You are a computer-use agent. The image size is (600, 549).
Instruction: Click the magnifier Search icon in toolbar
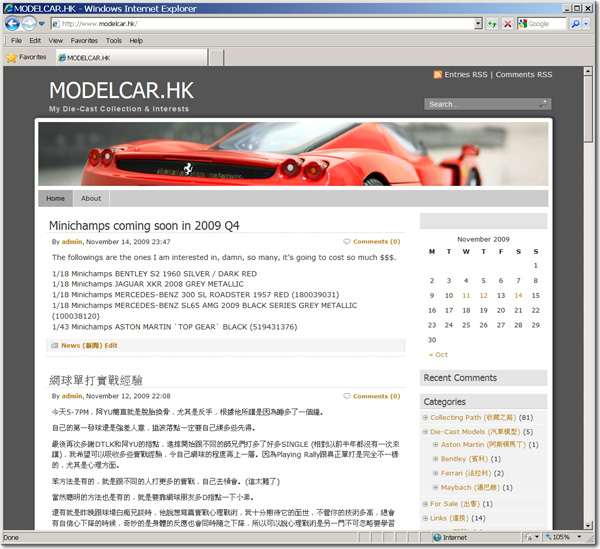(x=575, y=24)
